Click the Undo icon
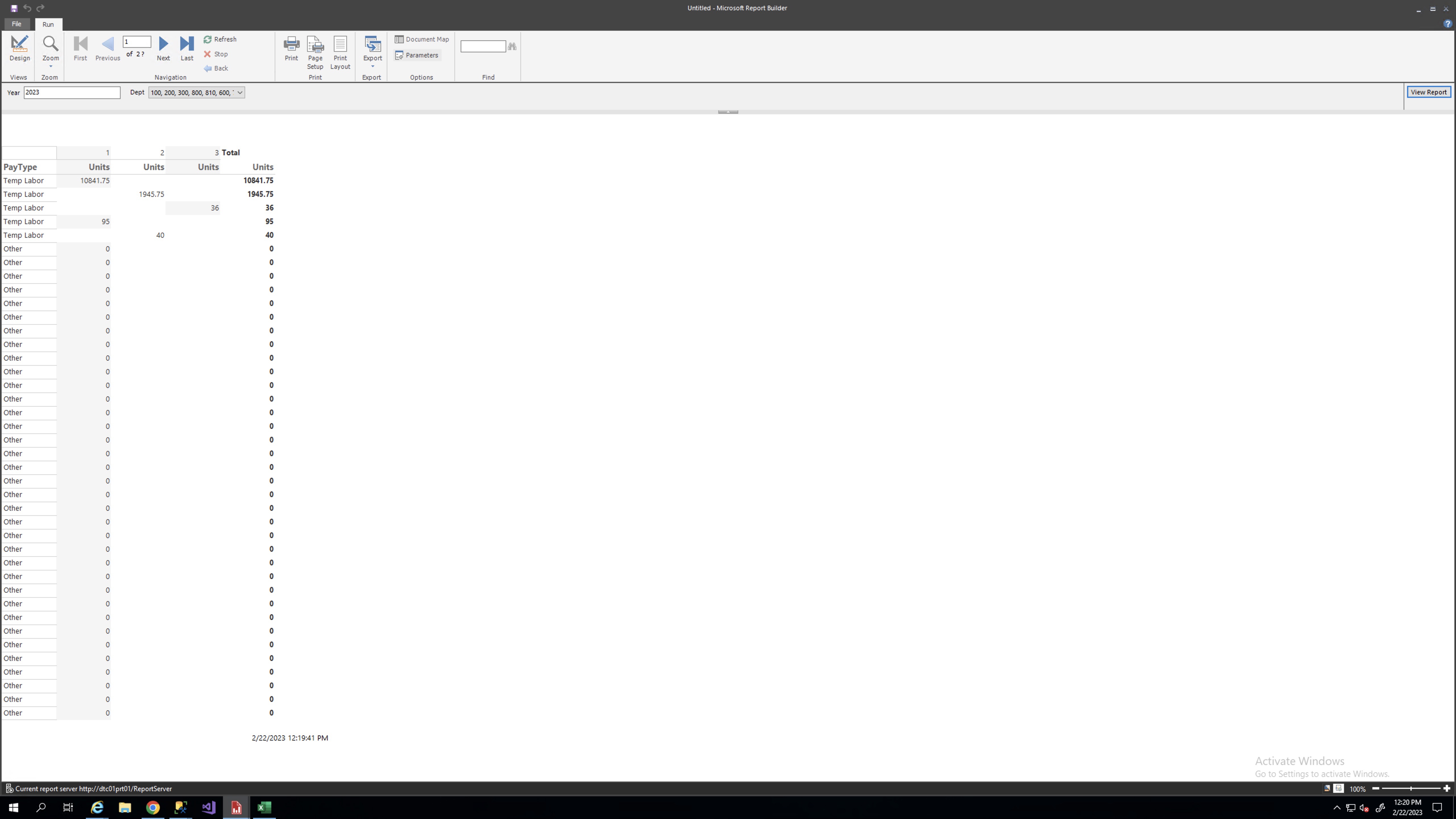Image resolution: width=1456 pixels, height=819 pixels. click(x=27, y=9)
